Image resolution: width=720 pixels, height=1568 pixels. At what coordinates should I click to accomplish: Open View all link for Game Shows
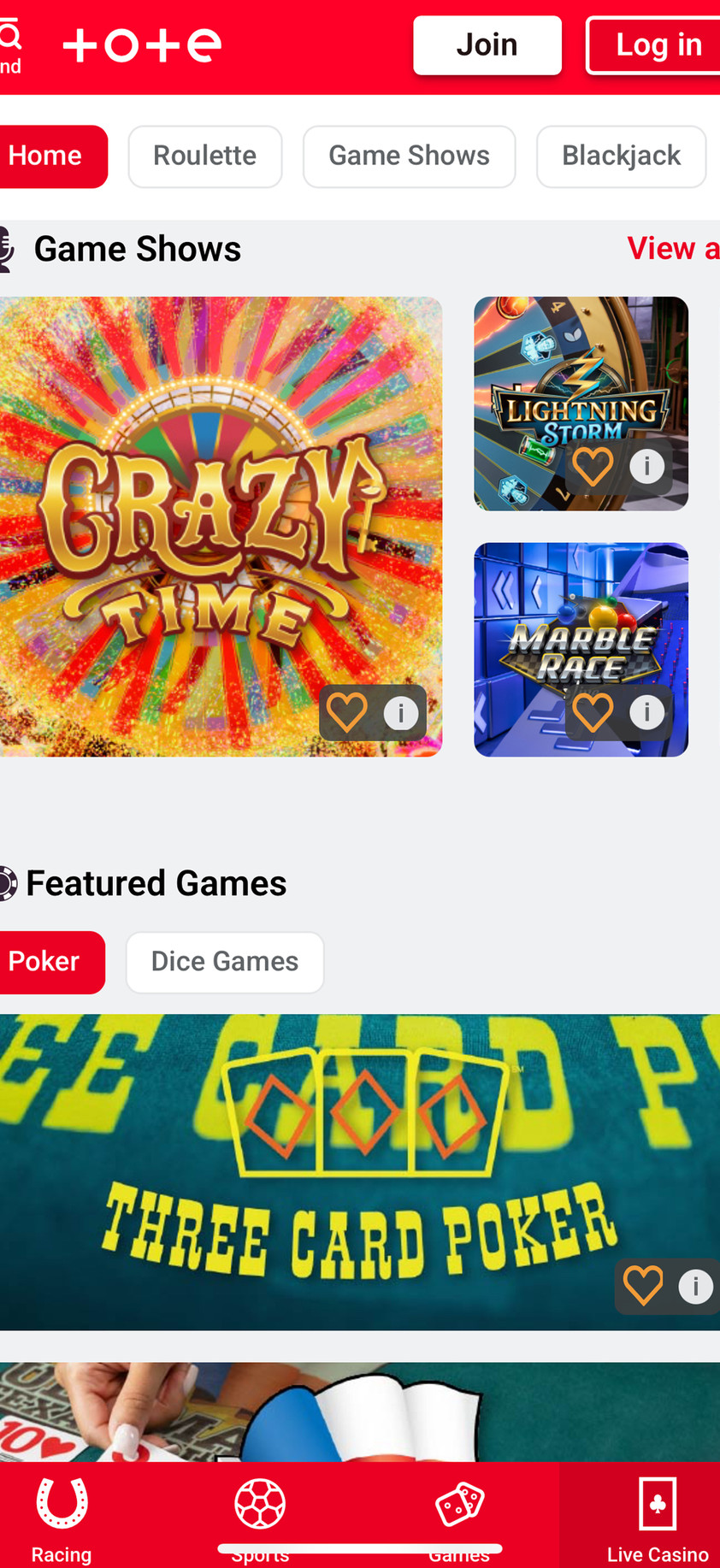tap(673, 249)
